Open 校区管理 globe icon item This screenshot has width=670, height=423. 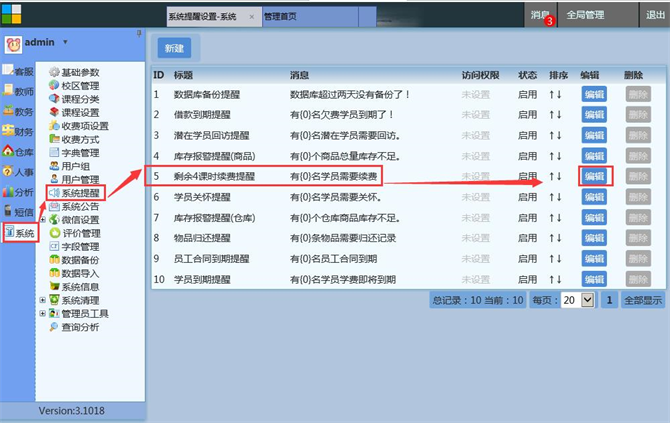click(x=74, y=85)
